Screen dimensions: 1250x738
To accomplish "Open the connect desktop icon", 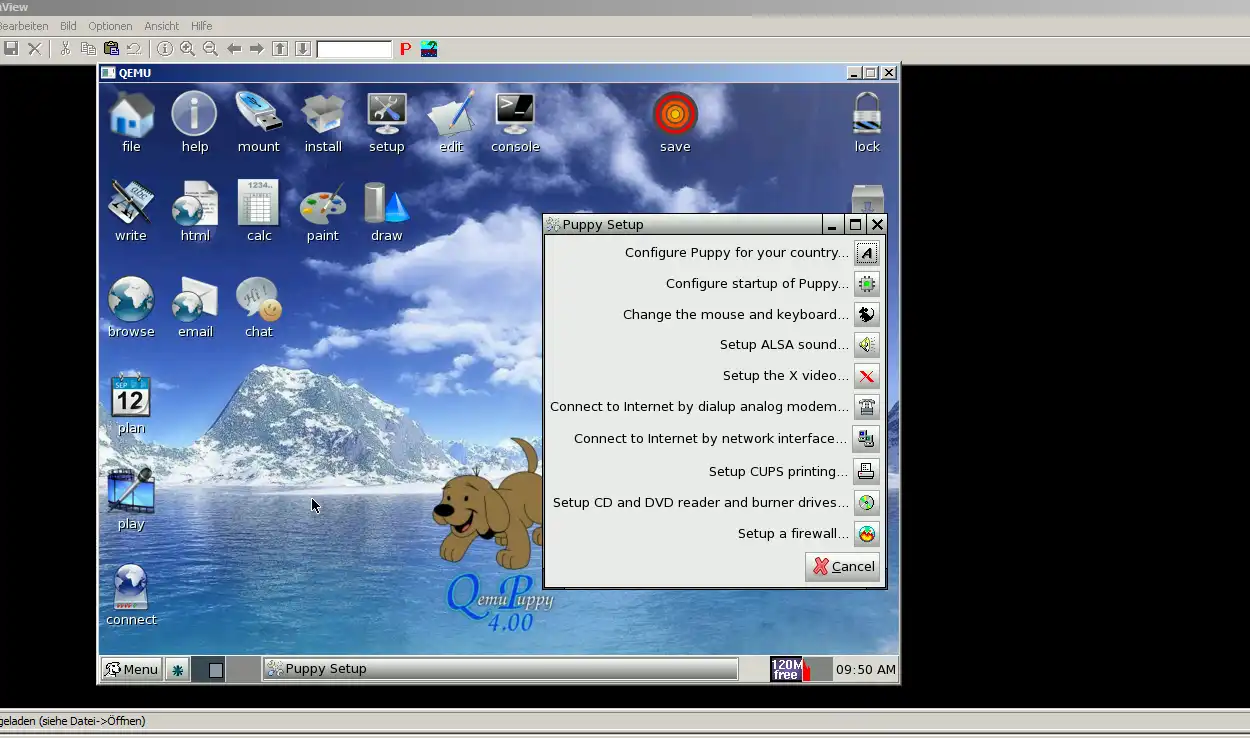I will tap(131, 596).
